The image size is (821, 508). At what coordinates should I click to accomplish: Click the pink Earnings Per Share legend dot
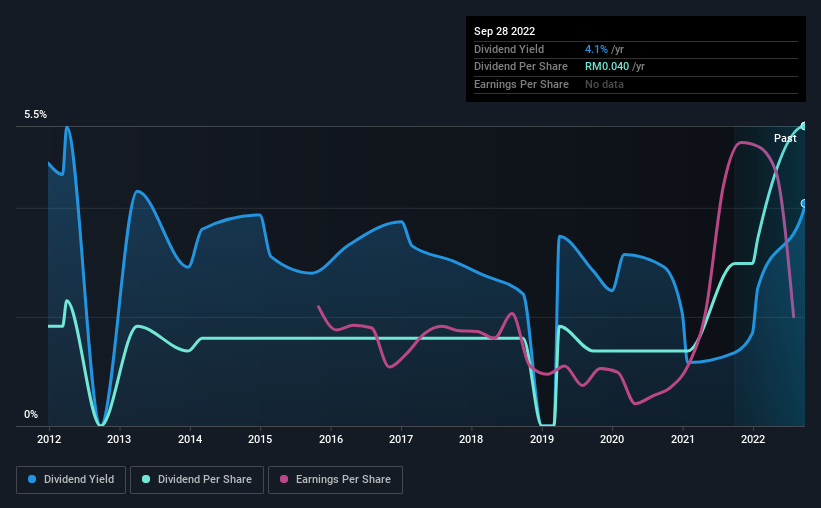point(284,479)
